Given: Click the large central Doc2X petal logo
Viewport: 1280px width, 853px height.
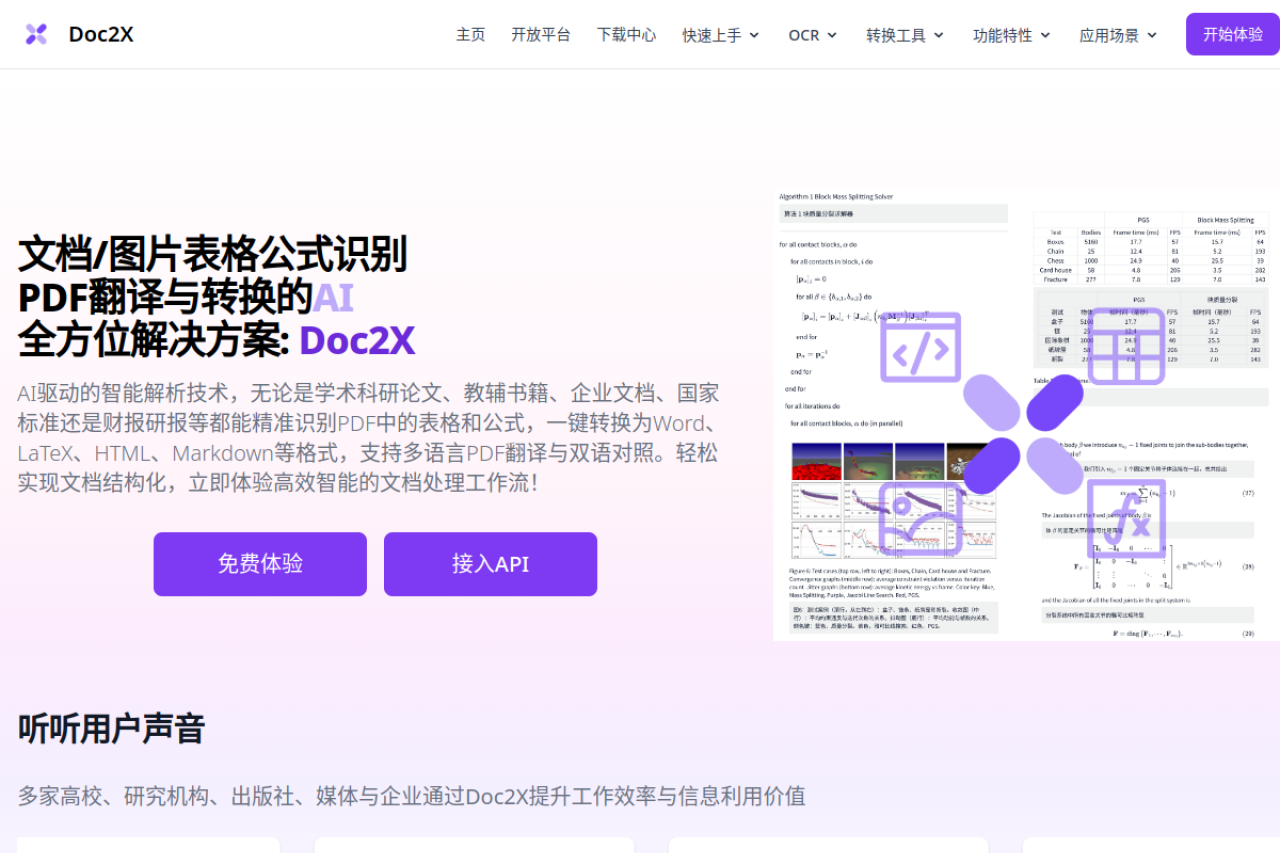Looking at the screenshot, I should (x=1023, y=434).
